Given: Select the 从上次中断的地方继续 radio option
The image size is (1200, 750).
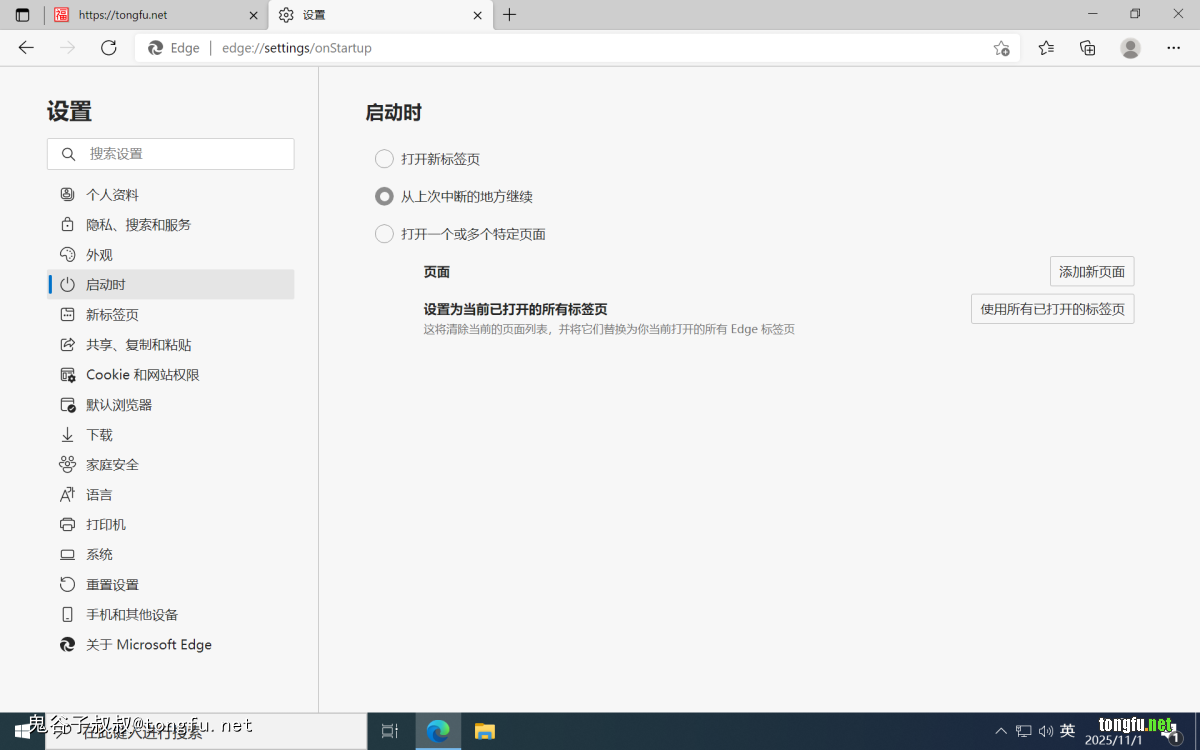Looking at the screenshot, I should pyautogui.click(x=384, y=197).
